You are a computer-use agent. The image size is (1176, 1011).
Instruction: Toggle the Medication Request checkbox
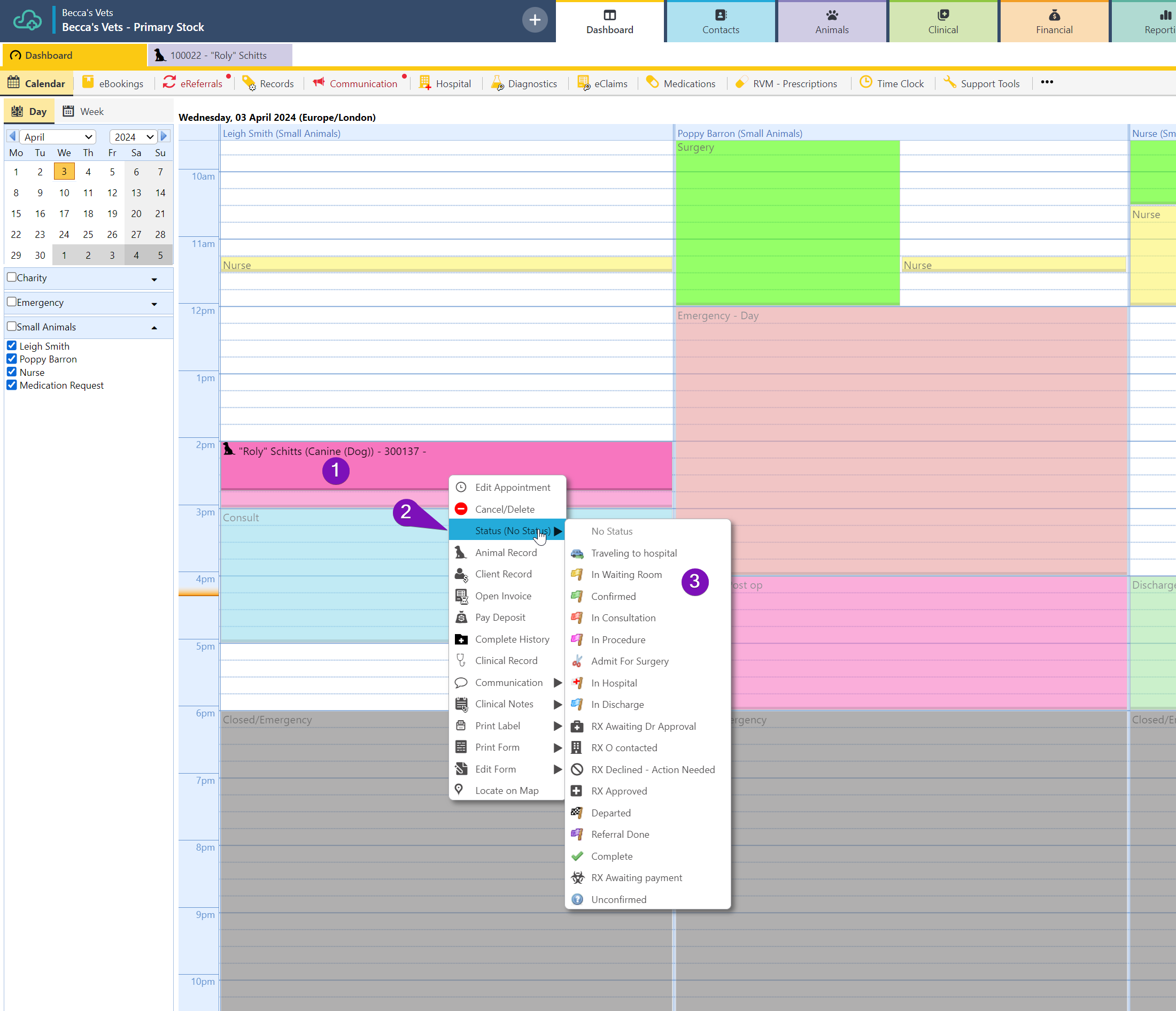pyautogui.click(x=12, y=385)
